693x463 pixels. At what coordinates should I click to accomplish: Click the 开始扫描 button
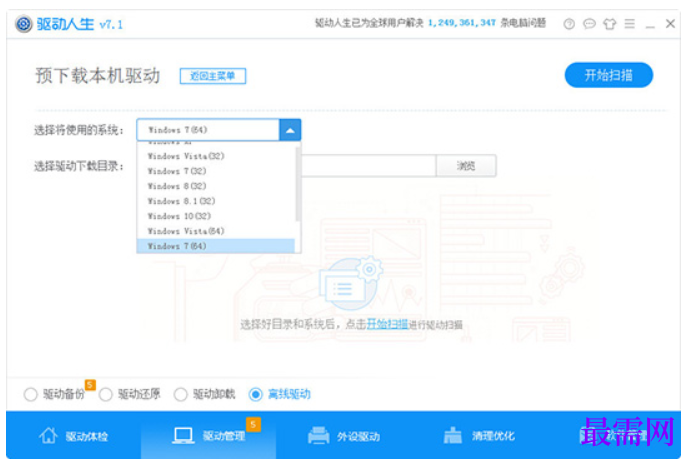tap(609, 75)
